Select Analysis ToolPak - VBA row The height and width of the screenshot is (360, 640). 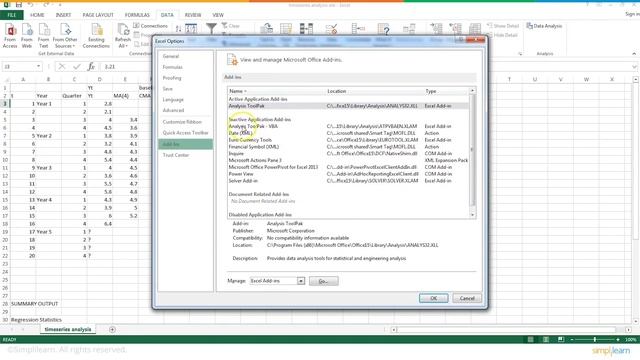point(348,126)
